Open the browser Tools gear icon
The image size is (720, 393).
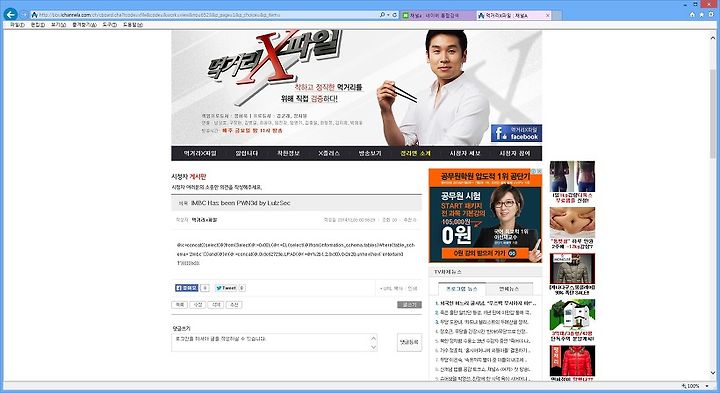coord(711,15)
